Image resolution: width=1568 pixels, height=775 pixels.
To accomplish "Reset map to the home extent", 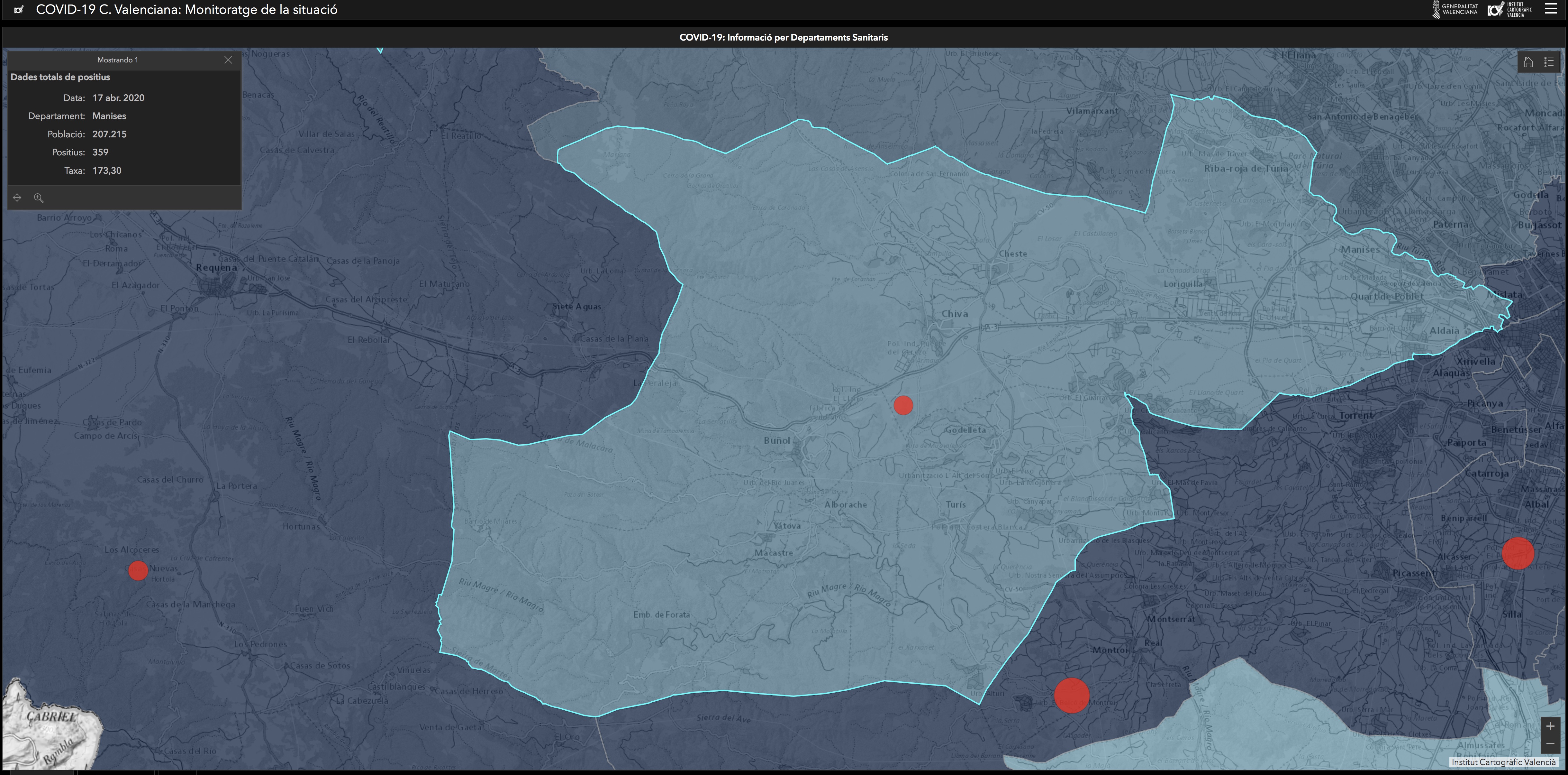I will (x=1528, y=62).
